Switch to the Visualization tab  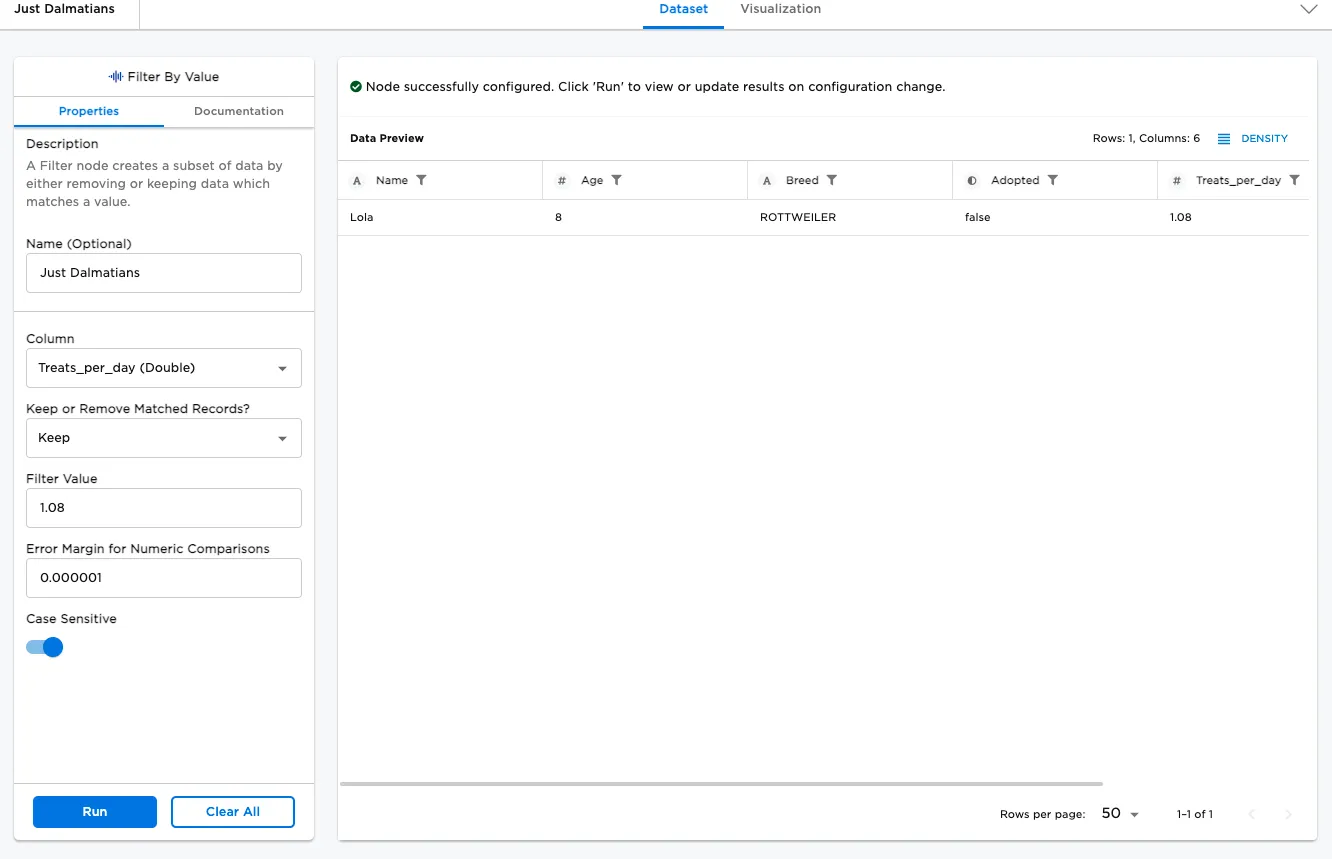[x=780, y=9]
